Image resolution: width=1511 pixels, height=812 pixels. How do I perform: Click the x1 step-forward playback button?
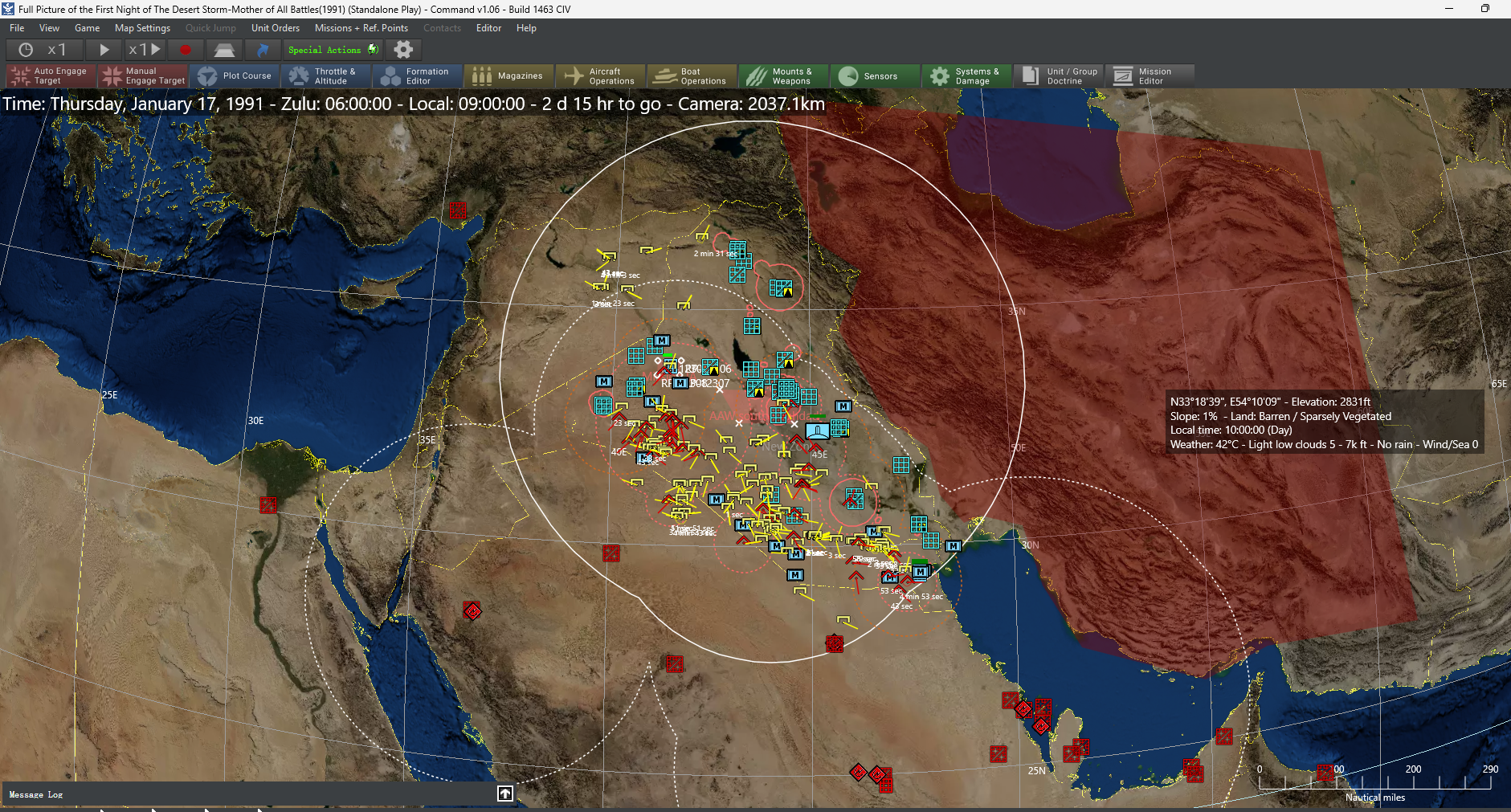(x=145, y=50)
